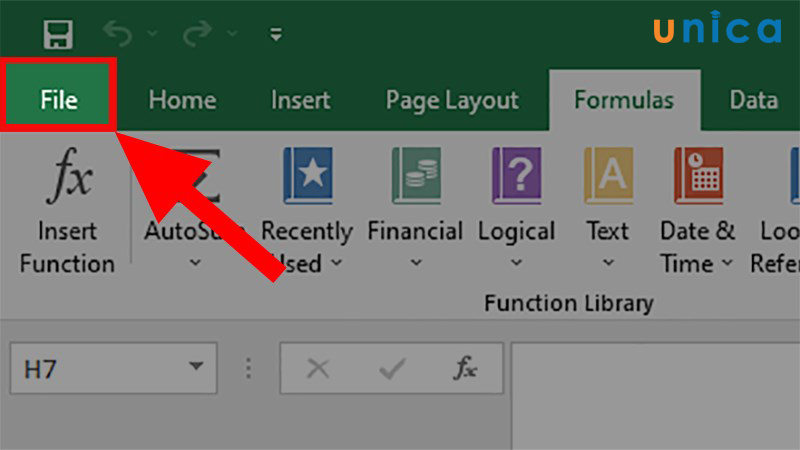The image size is (800, 450).
Task: Open the Name Box dropdown arrow
Action: pos(196,366)
